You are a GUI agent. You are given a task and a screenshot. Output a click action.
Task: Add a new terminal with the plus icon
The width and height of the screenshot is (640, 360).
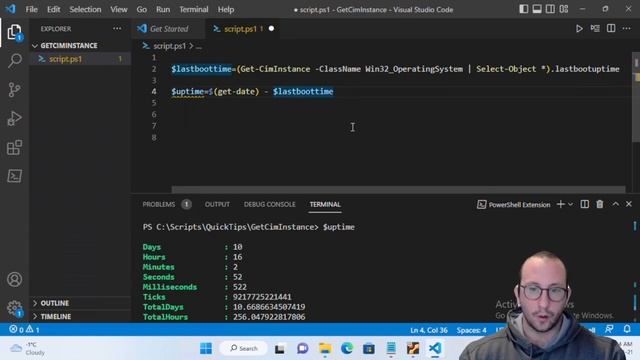click(x=561, y=204)
